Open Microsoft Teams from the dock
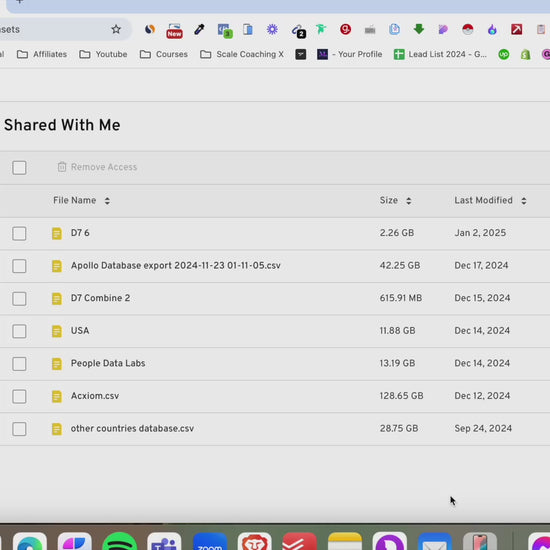550x550 pixels. pyautogui.click(x=164, y=541)
